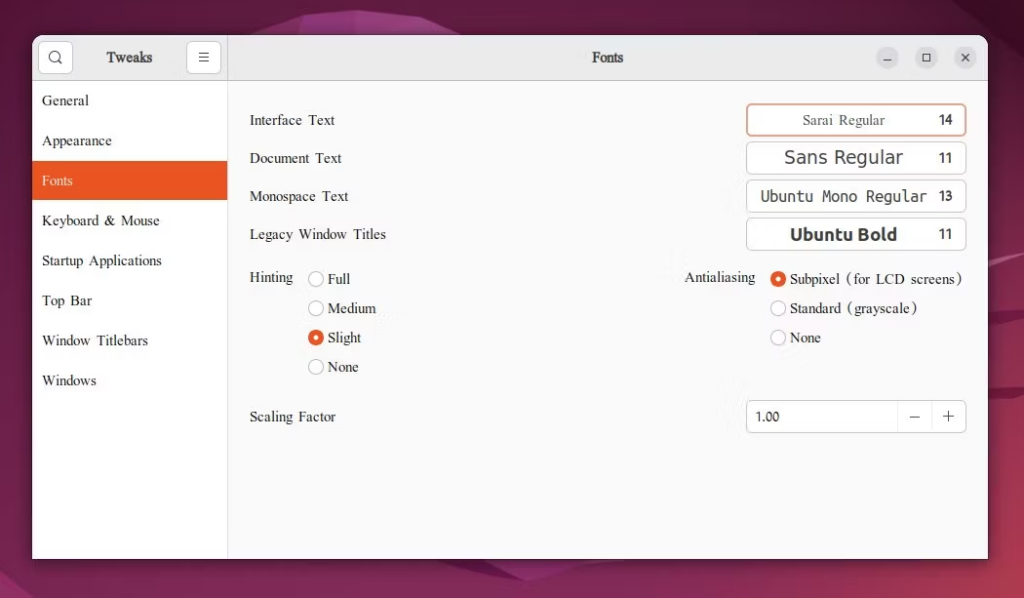The height and width of the screenshot is (598, 1024).
Task: Open Startup Applications section
Action: tap(129, 260)
